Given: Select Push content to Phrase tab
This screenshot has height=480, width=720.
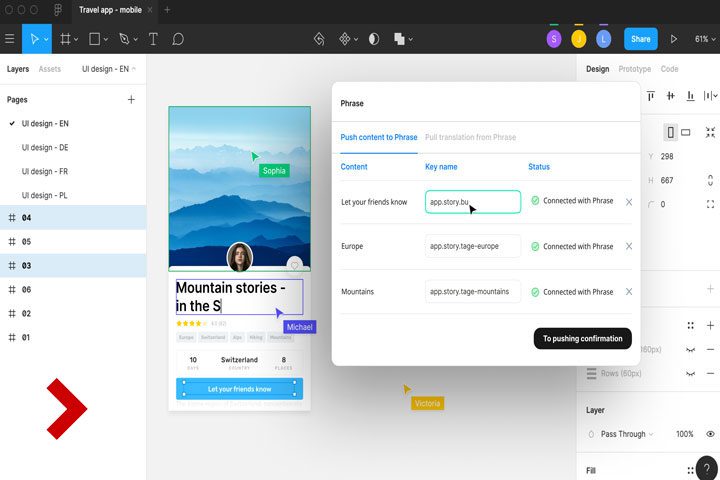Looking at the screenshot, I should point(379,137).
